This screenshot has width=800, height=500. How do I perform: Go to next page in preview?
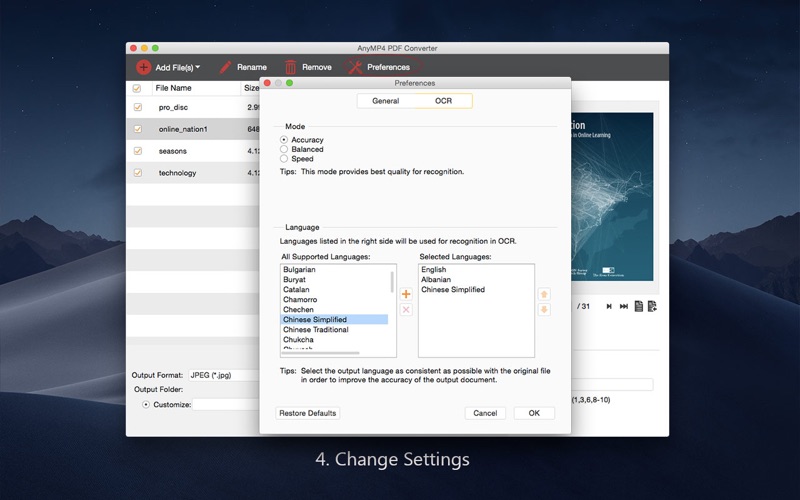[609, 306]
